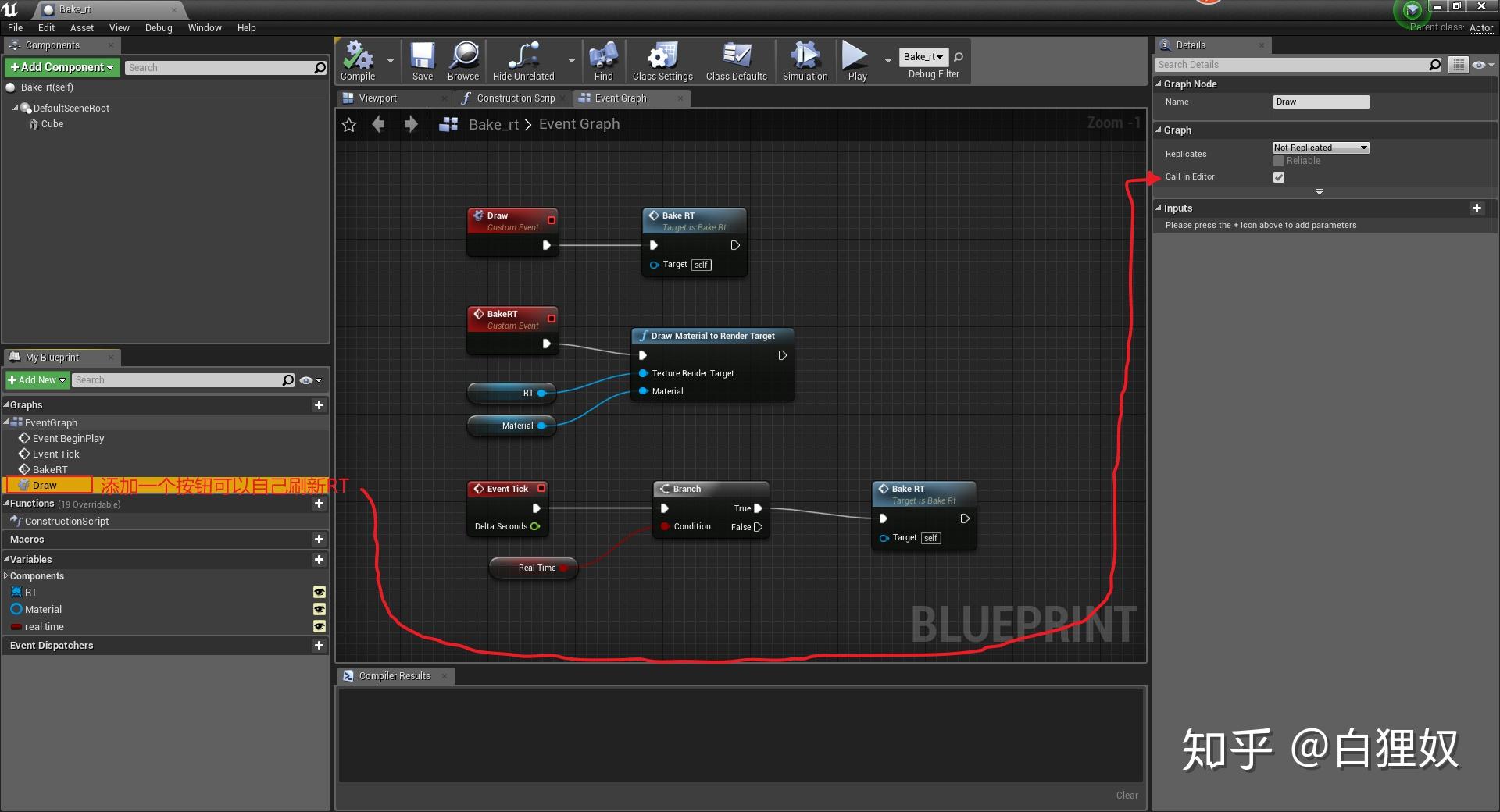Toggle the Reliable checkbox
This screenshot has width=1500, height=812.
(1279, 160)
